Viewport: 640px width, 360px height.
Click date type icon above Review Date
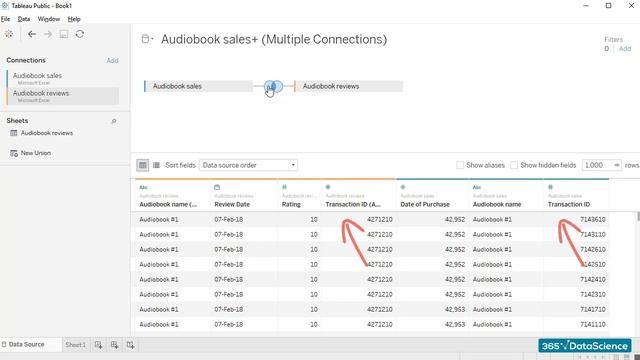[x=217, y=187]
